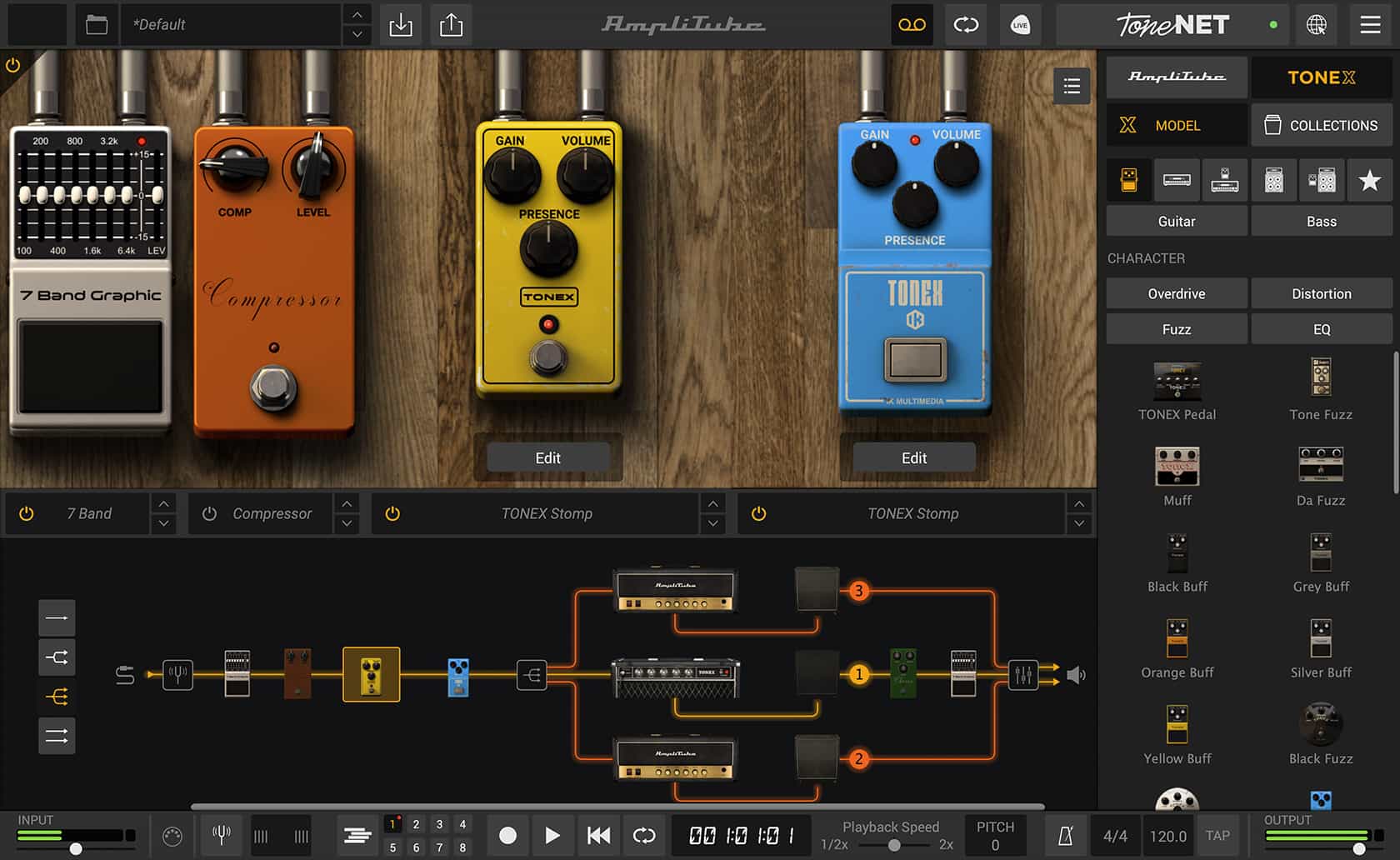The image size is (1400, 860).
Task: Expand the preset name dropdown arrows
Action: pos(356,25)
